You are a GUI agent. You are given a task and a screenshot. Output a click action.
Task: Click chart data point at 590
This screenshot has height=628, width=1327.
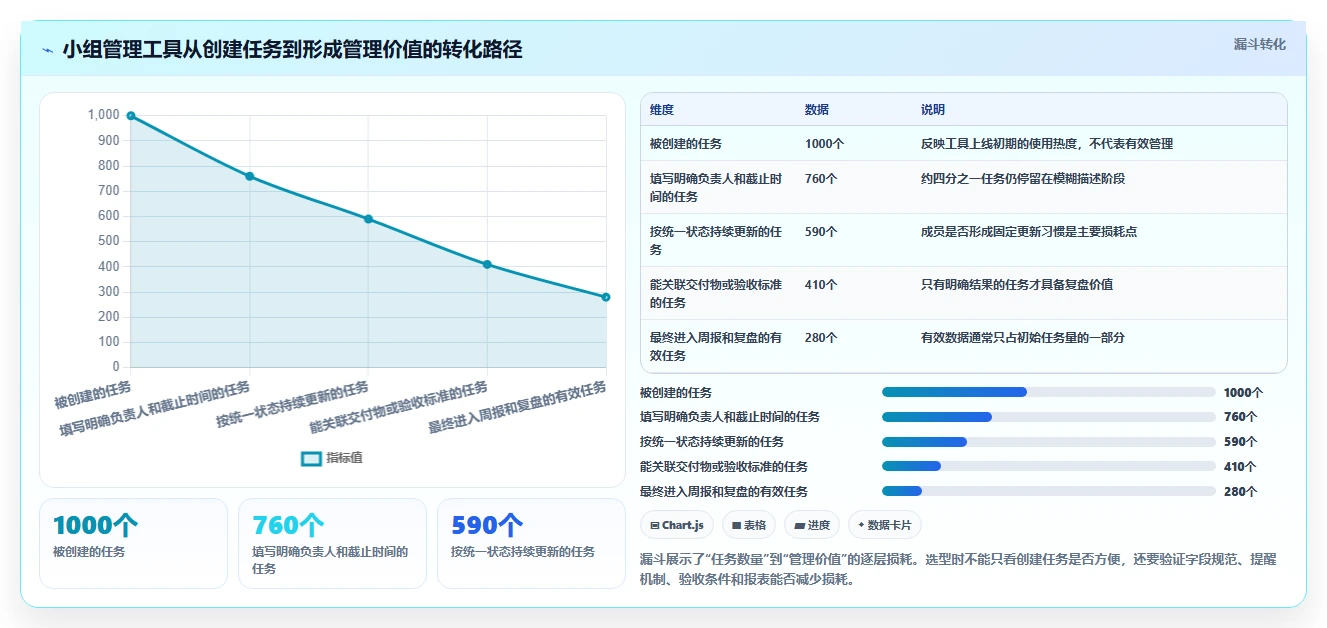[368, 219]
